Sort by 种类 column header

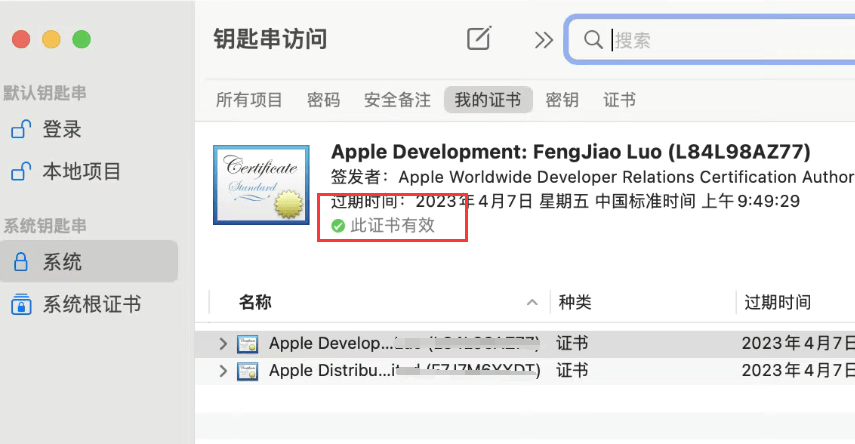coord(575,302)
